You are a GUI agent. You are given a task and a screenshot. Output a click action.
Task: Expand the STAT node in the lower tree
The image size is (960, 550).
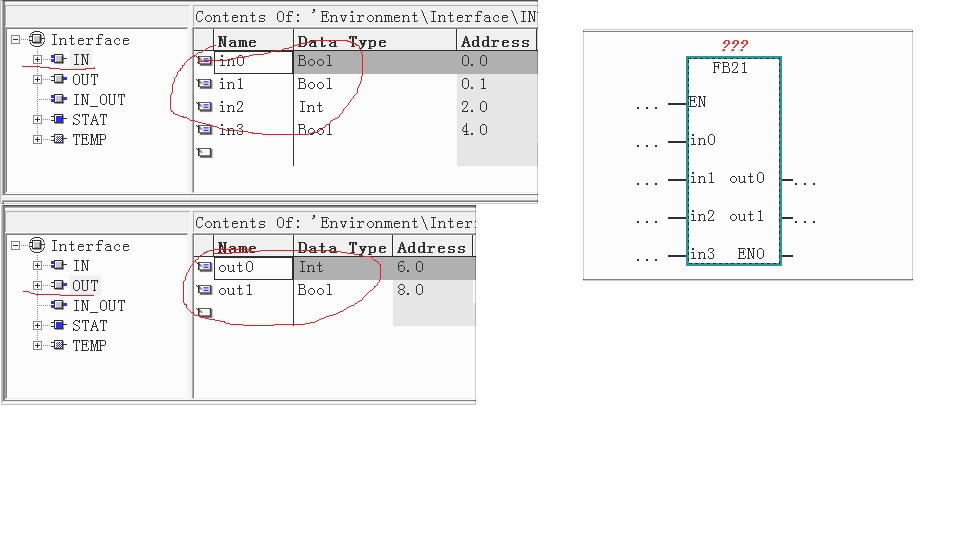point(37,325)
